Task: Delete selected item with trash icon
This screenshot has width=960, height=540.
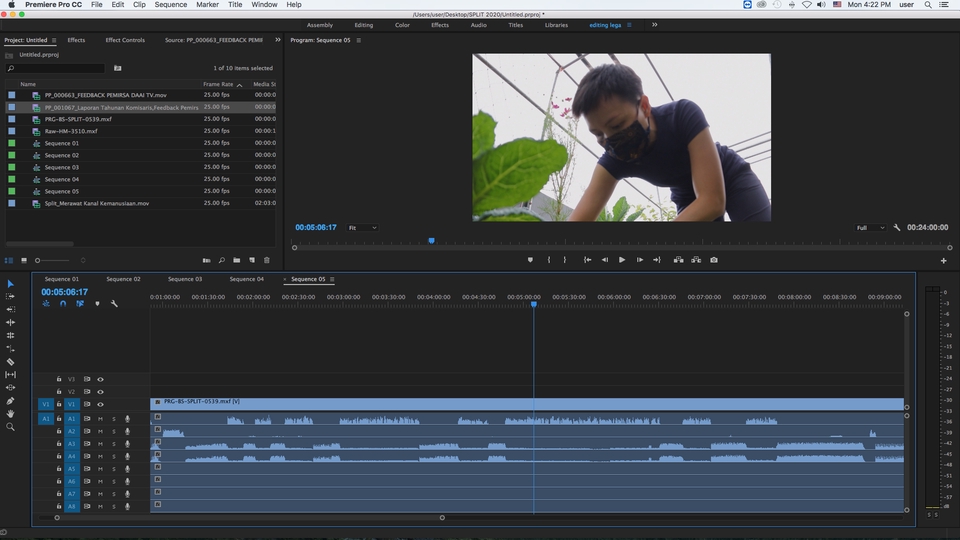Action: [x=266, y=260]
